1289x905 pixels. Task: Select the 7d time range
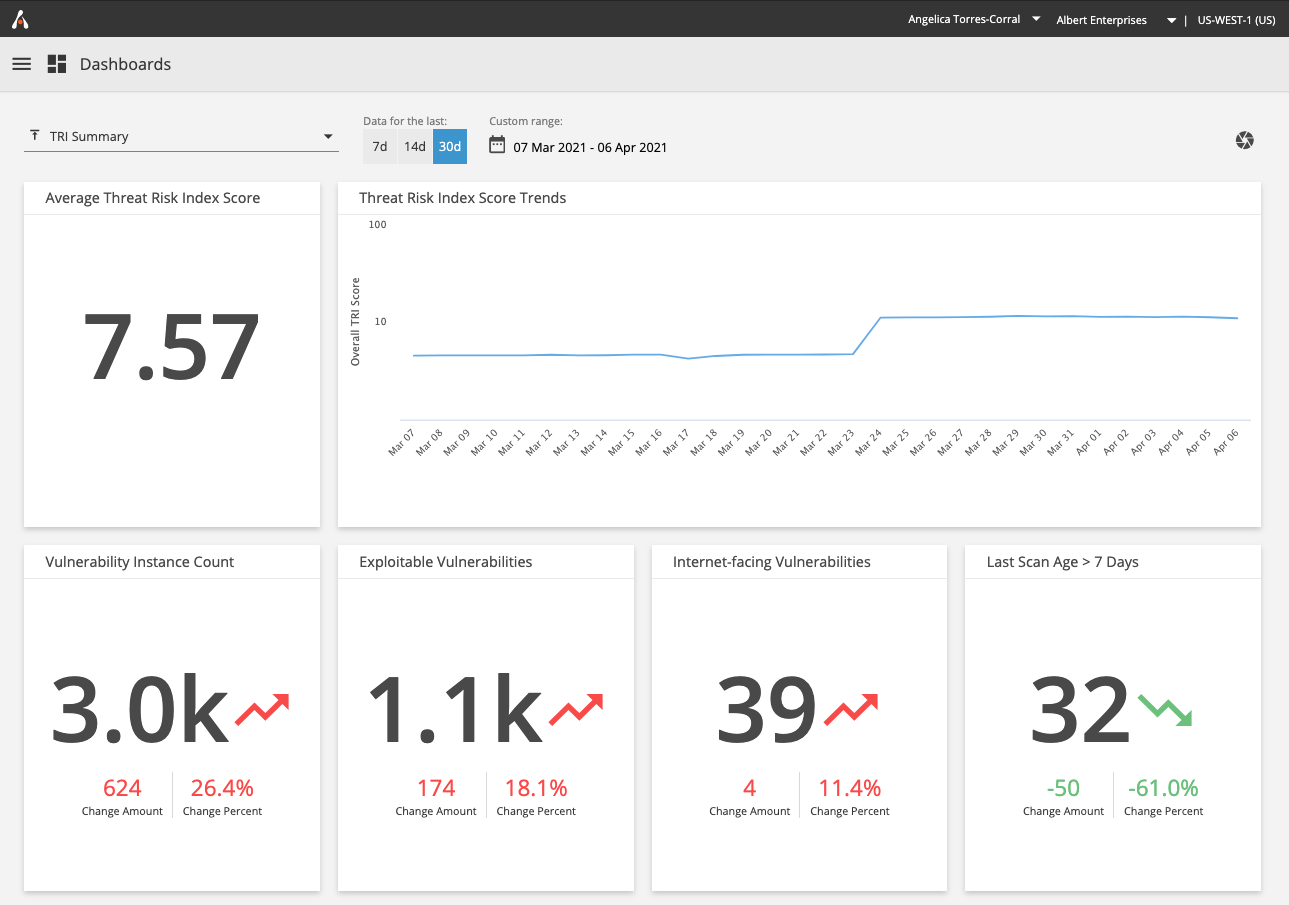379,145
